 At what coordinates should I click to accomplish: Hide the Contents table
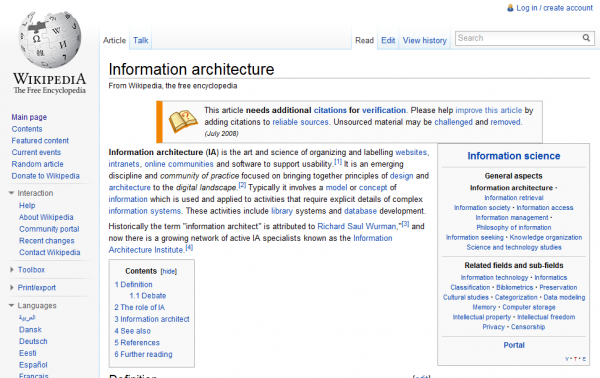click(x=169, y=271)
